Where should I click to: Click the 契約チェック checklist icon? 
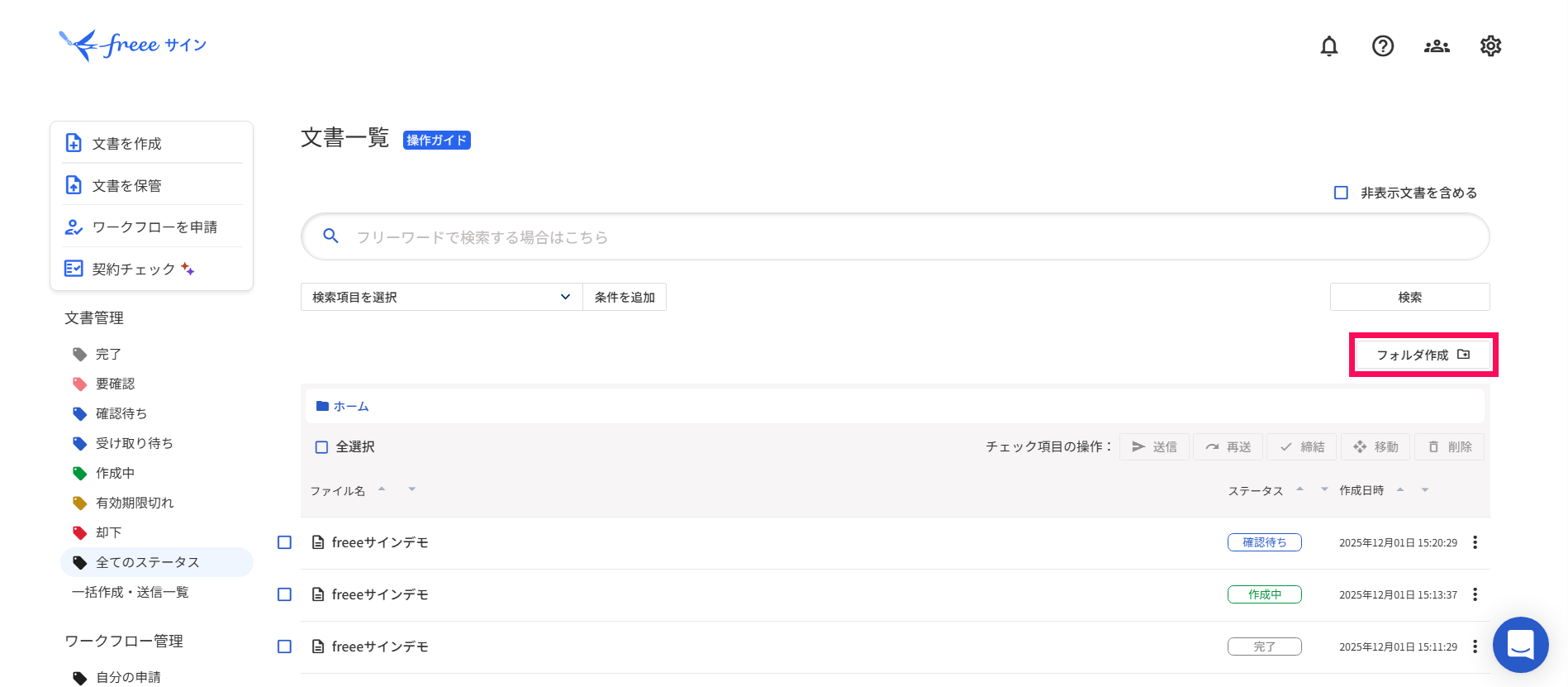pyautogui.click(x=74, y=269)
